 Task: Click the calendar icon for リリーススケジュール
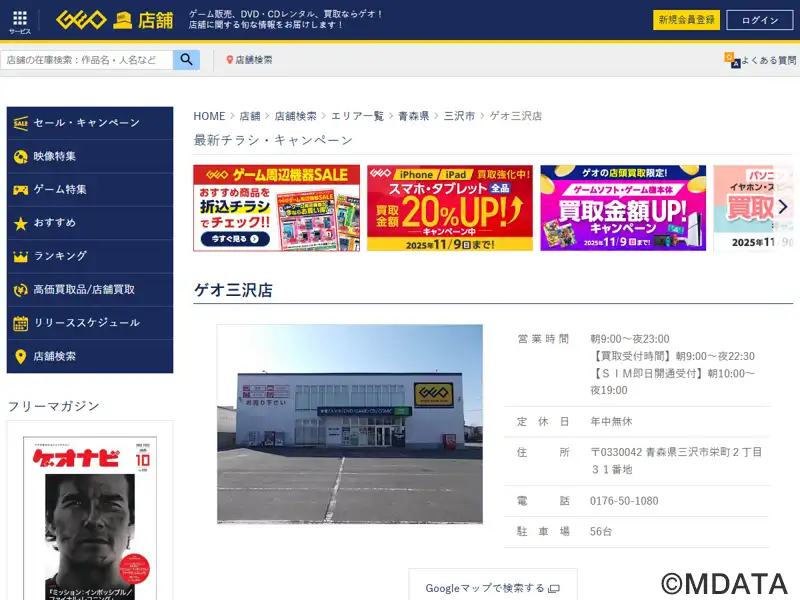pyautogui.click(x=20, y=323)
